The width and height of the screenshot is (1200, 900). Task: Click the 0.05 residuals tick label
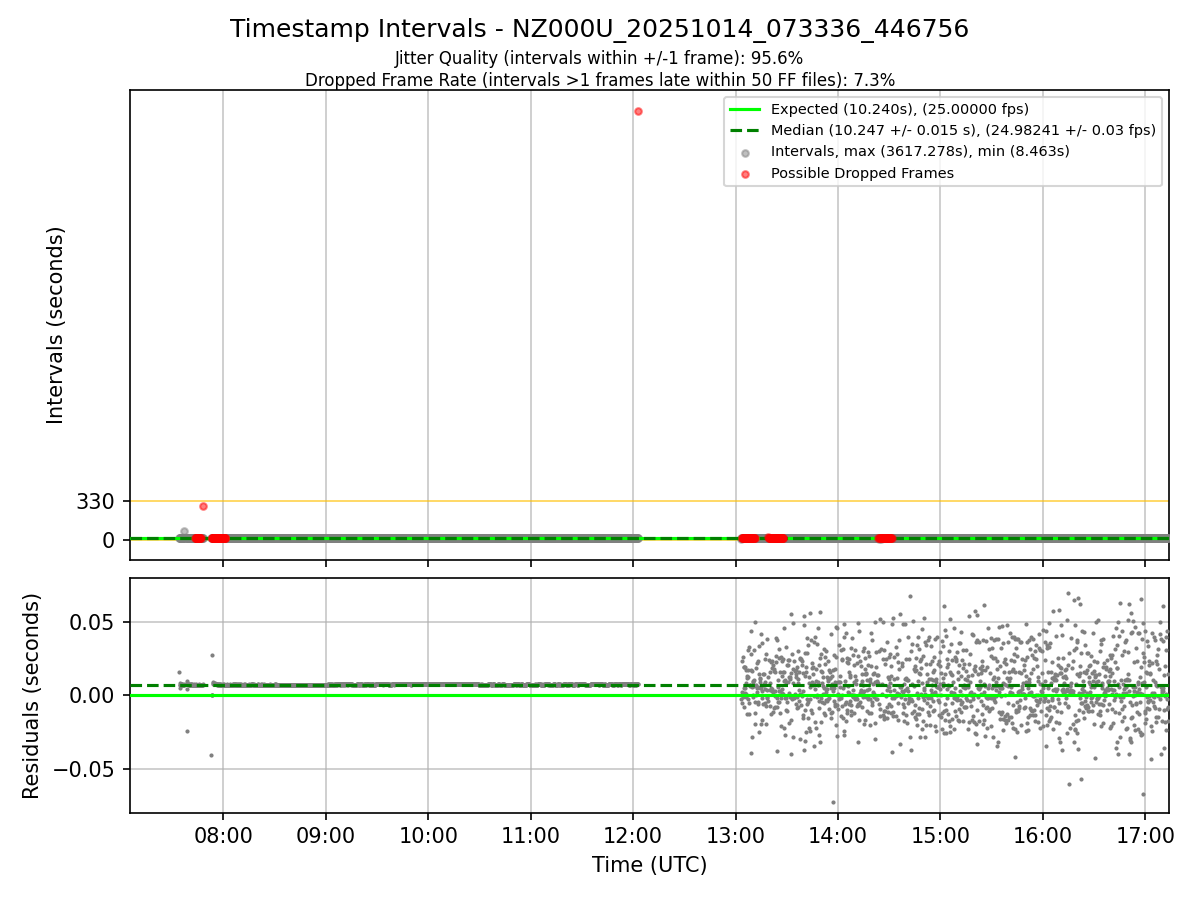[94, 622]
